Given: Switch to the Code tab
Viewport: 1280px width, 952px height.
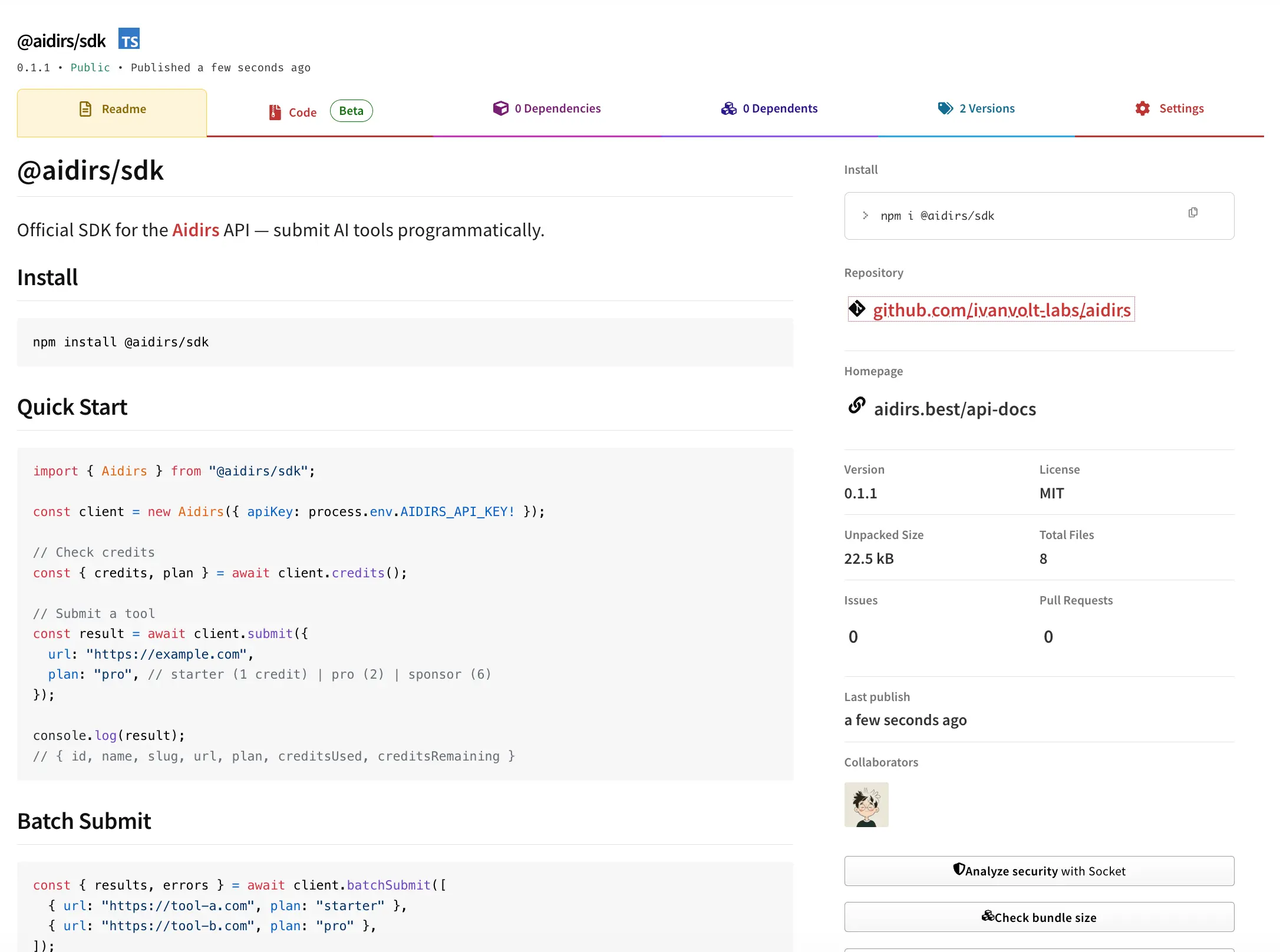Looking at the screenshot, I should click(x=320, y=112).
